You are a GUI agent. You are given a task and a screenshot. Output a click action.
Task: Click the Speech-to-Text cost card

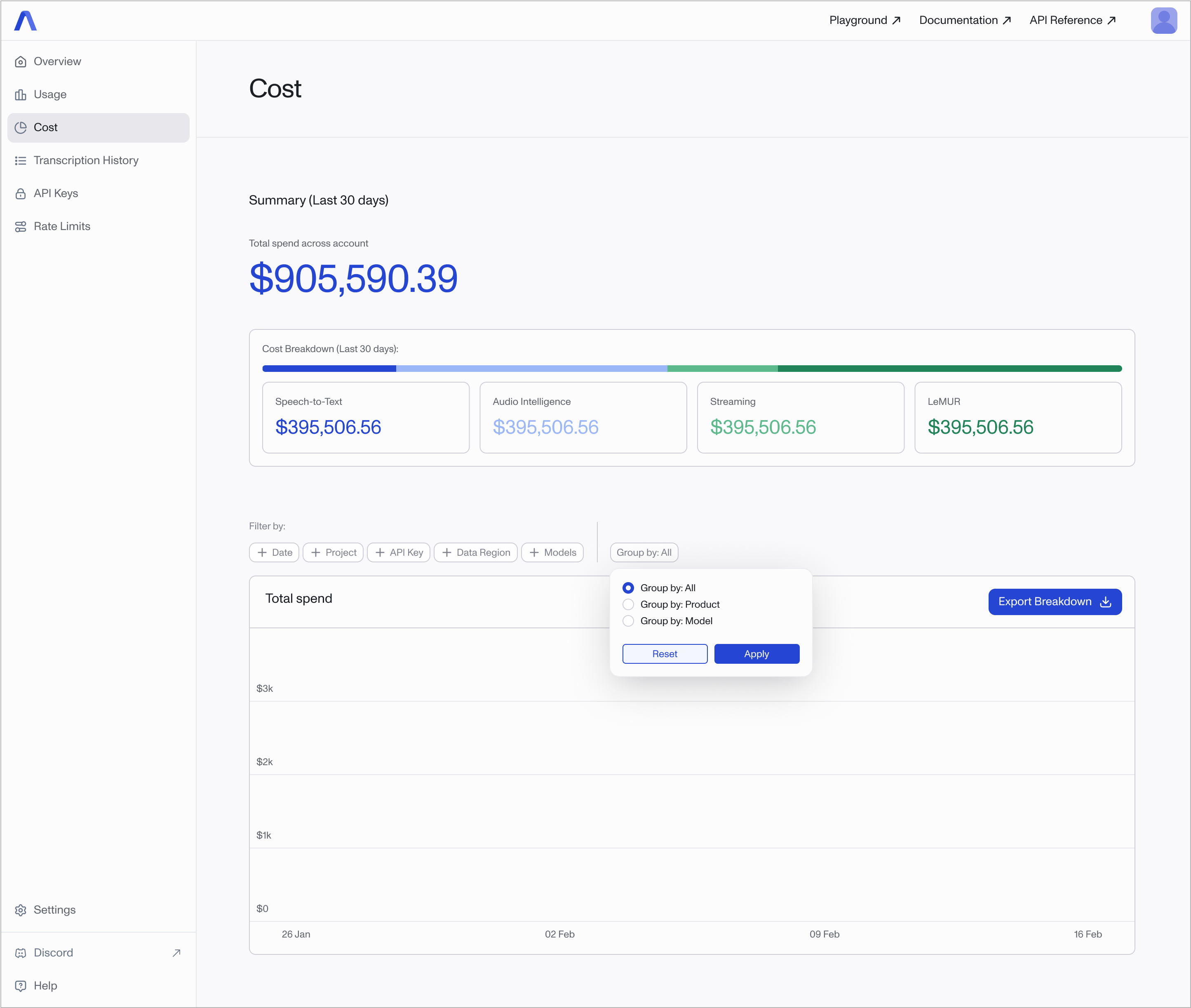point(366,418)
